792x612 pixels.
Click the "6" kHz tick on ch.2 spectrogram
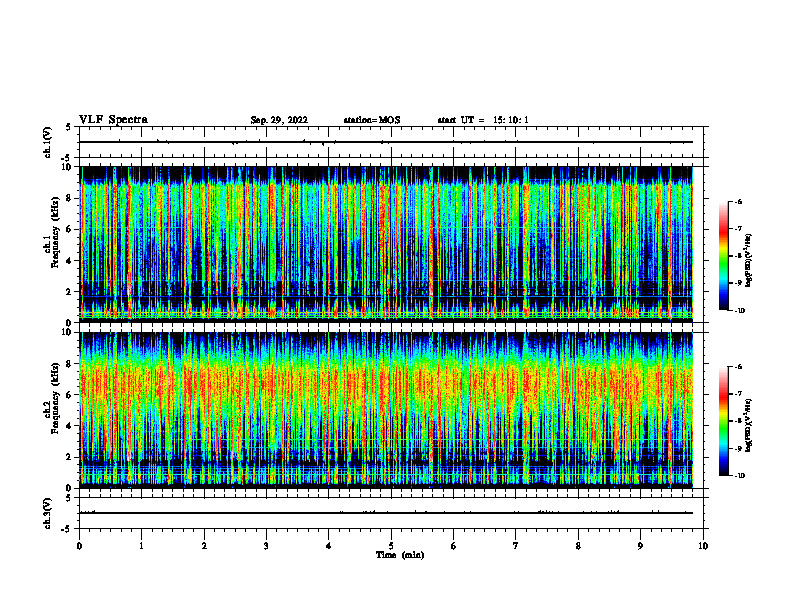[x=70, y=395]
